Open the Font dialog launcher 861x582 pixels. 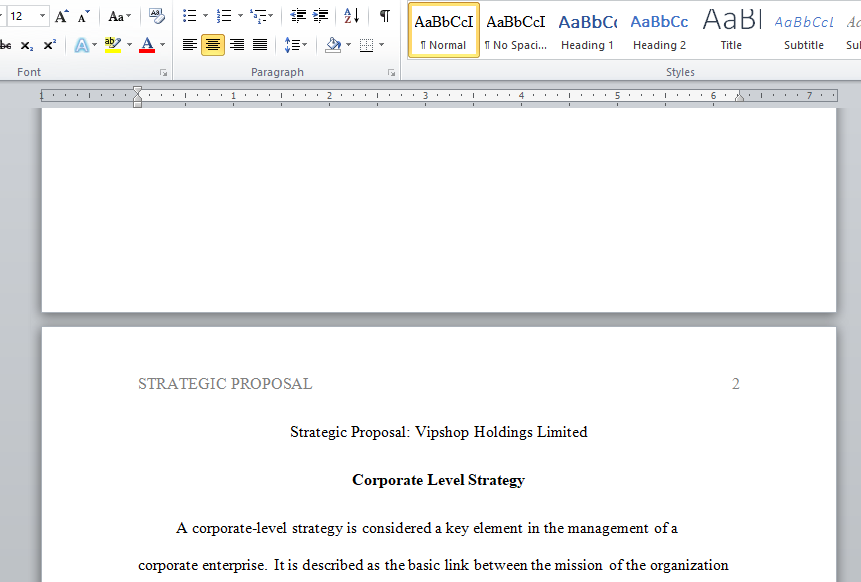163,72
